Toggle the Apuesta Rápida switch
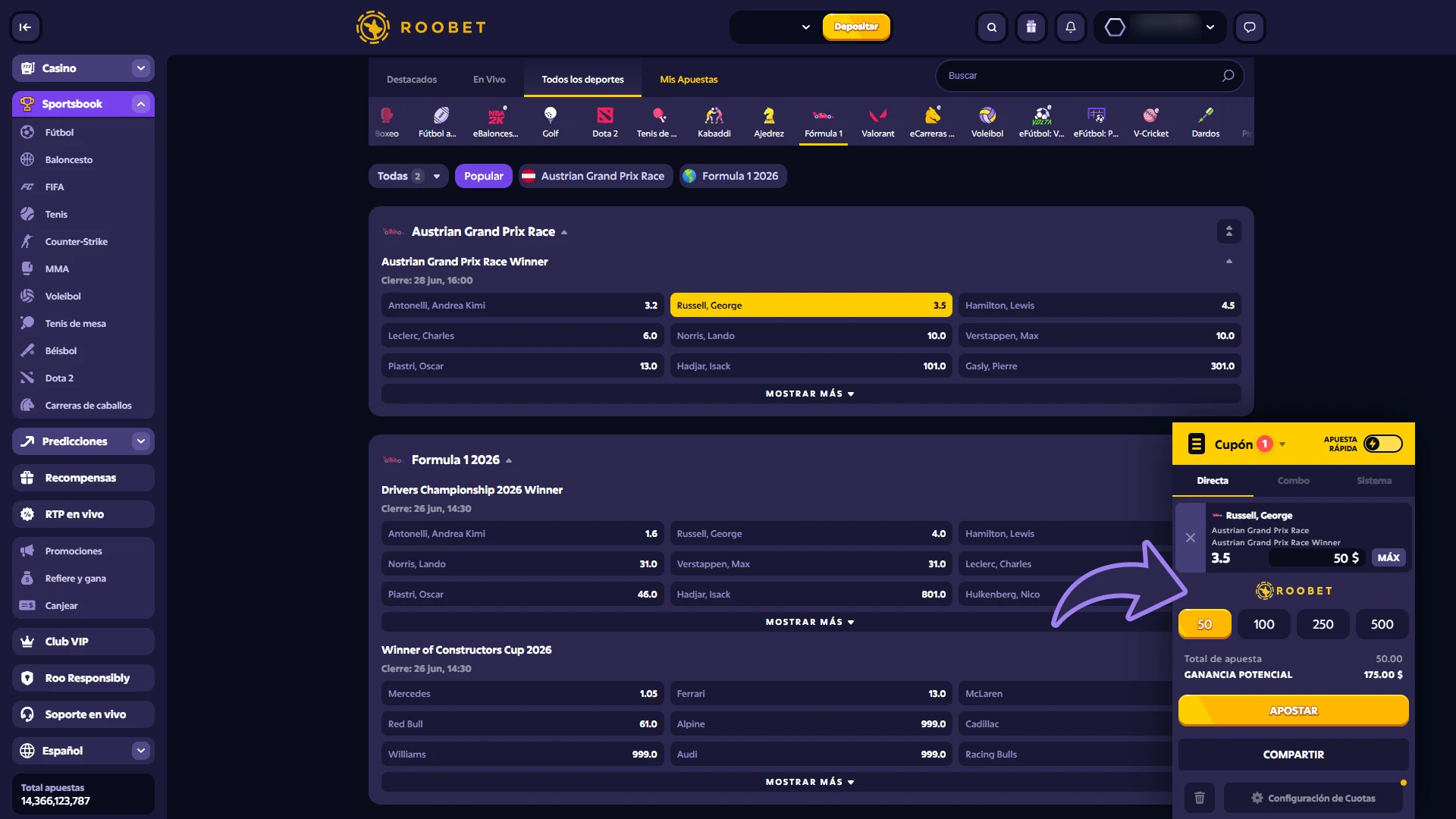1456x819 pixels. tap(1383, 444)
